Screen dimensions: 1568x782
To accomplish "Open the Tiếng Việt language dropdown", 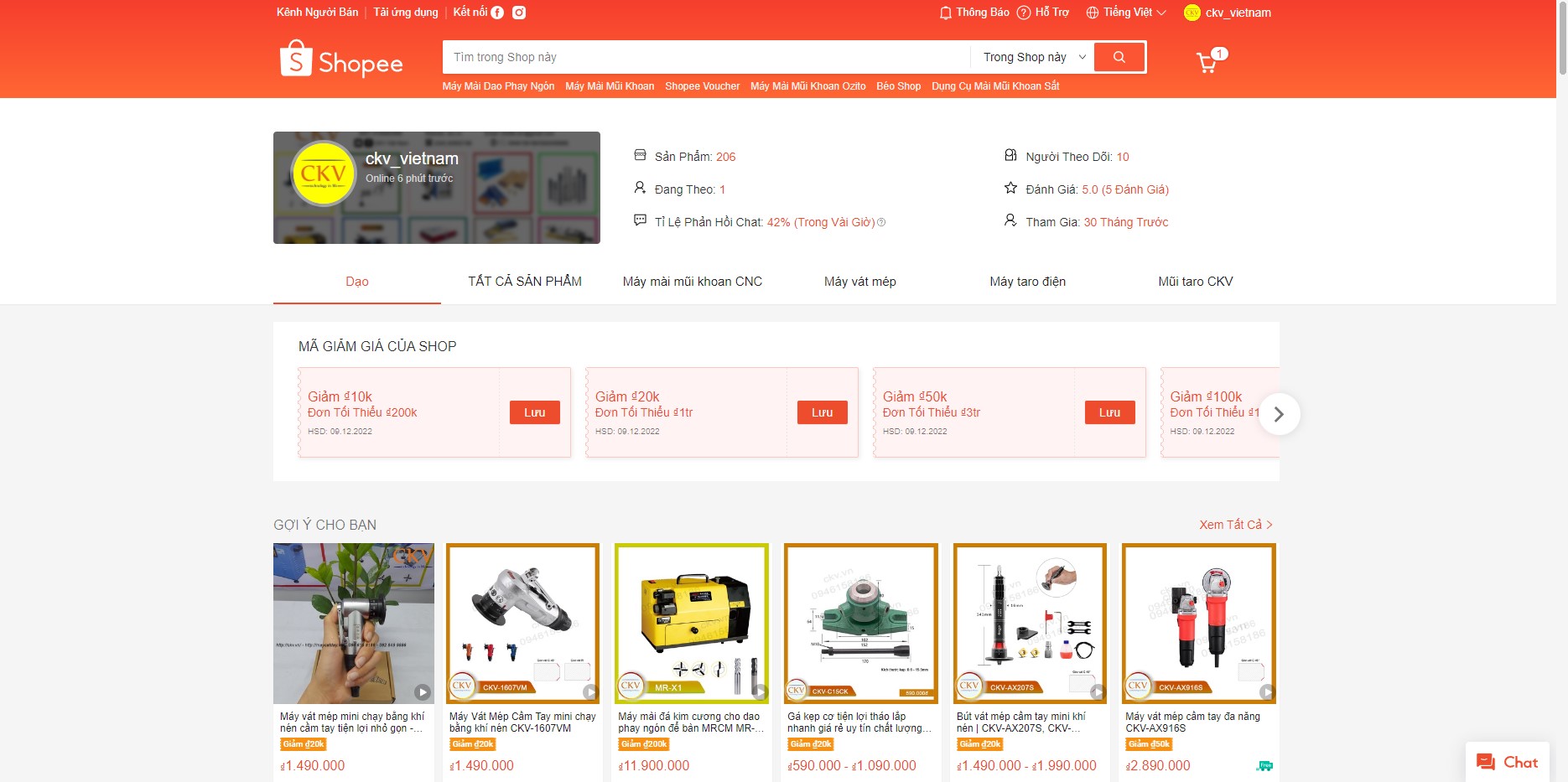I will 1125,12.
